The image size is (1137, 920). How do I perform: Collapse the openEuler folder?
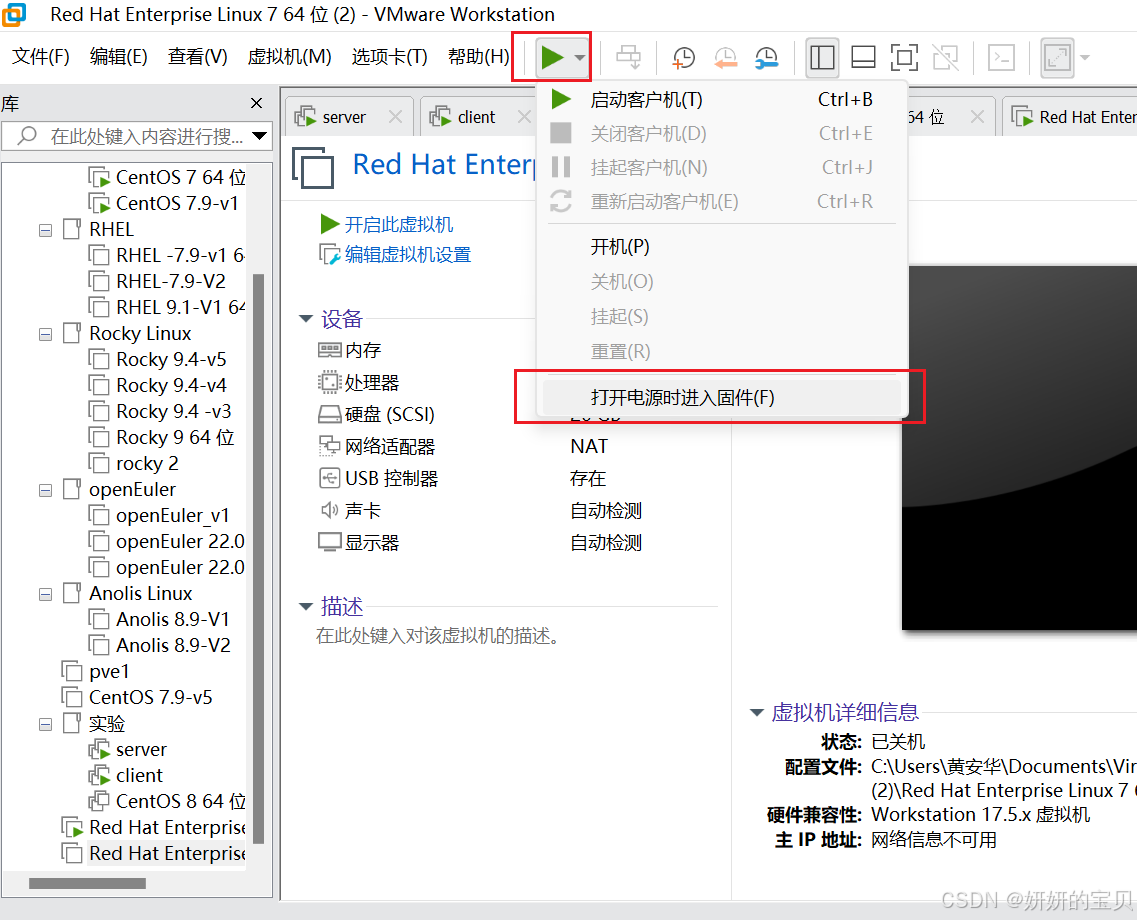coord(46,491)
